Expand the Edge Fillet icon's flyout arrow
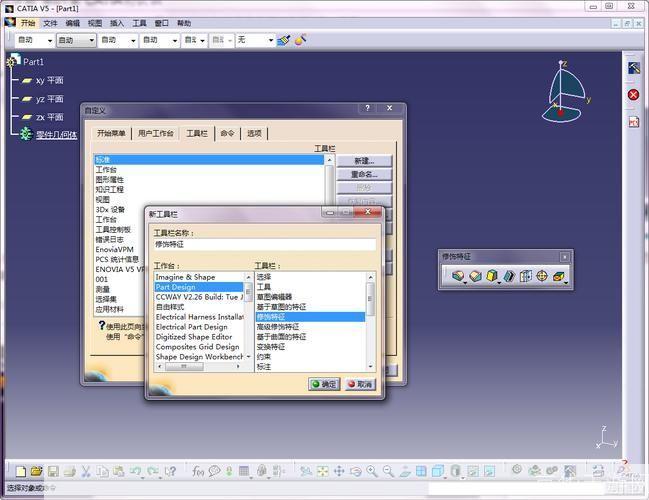This screenshot has height=500, width=649. [x=465, y=283]
